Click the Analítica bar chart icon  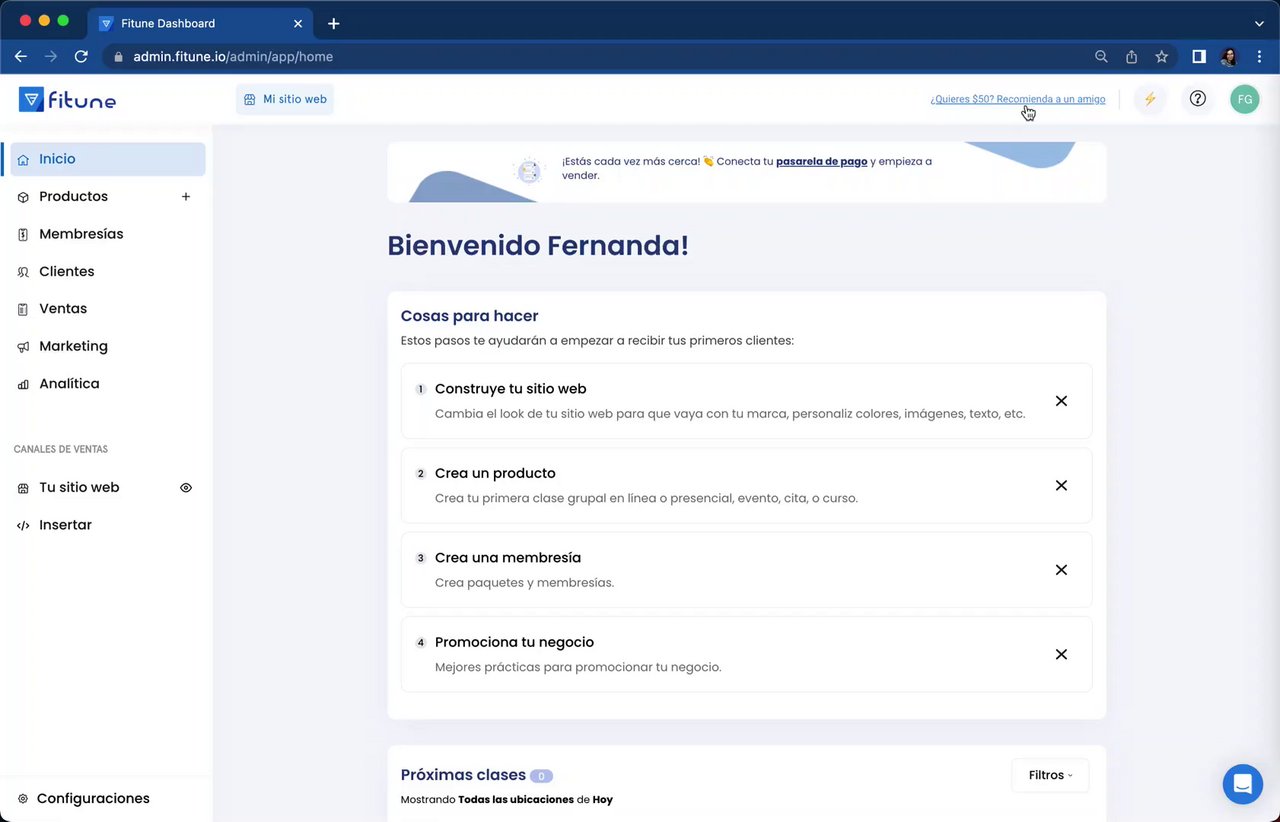point(23,385)
